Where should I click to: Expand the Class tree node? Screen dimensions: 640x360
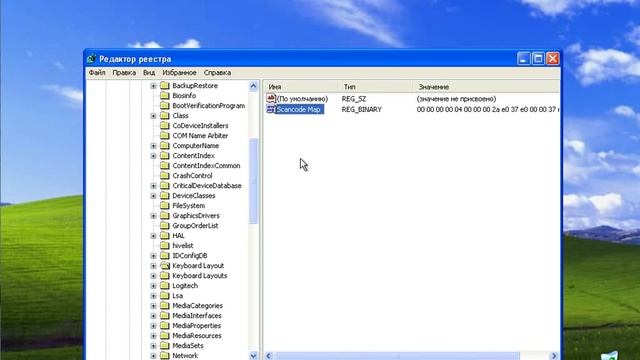(153, 116)
